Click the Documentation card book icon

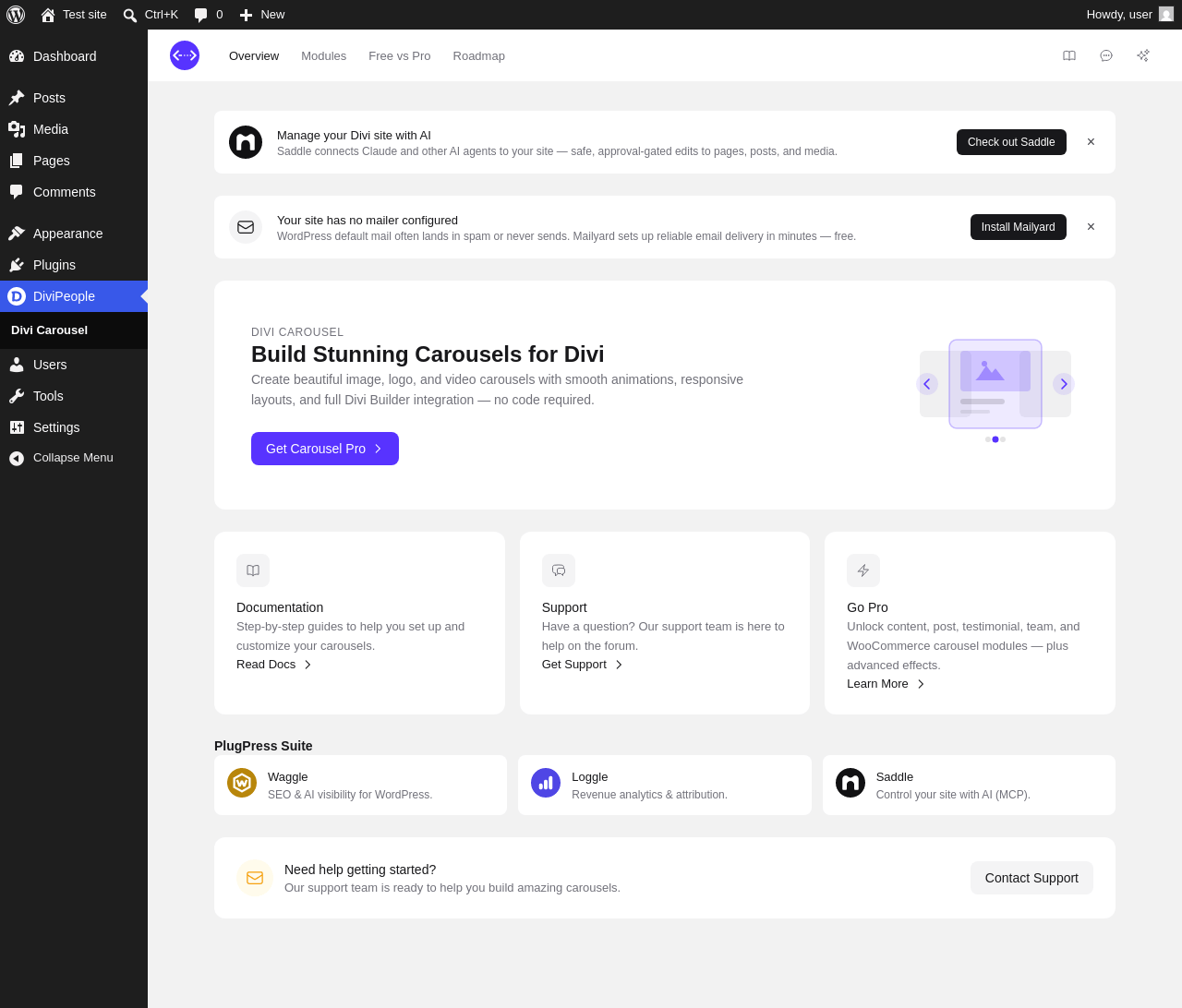pyautogui.click(x=253, y=570)
